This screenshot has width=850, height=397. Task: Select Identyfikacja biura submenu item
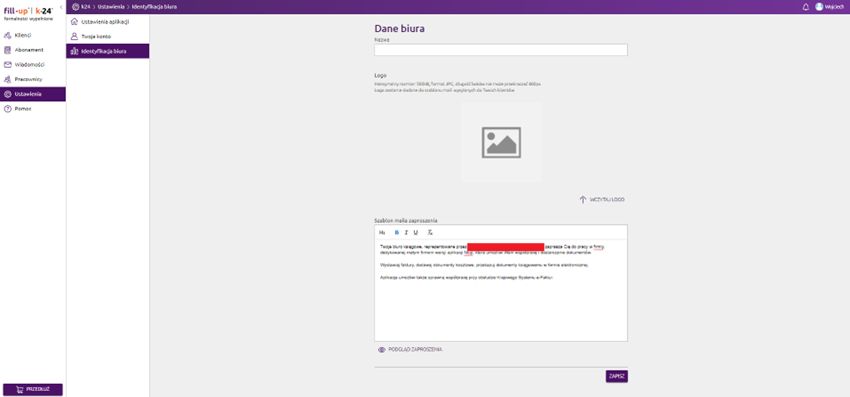click(x=107, y=51)
